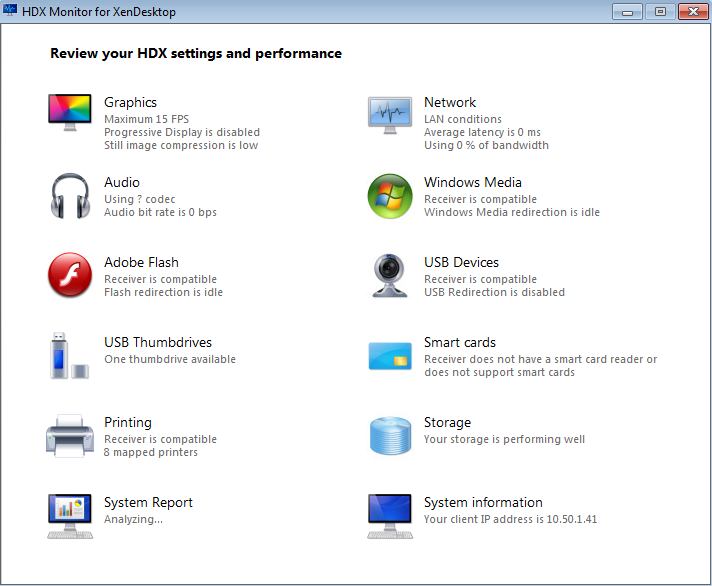This screenshot has width=712, height=586.
Task: Click the USB Devices webcam icon
Action: pos(390,275)
